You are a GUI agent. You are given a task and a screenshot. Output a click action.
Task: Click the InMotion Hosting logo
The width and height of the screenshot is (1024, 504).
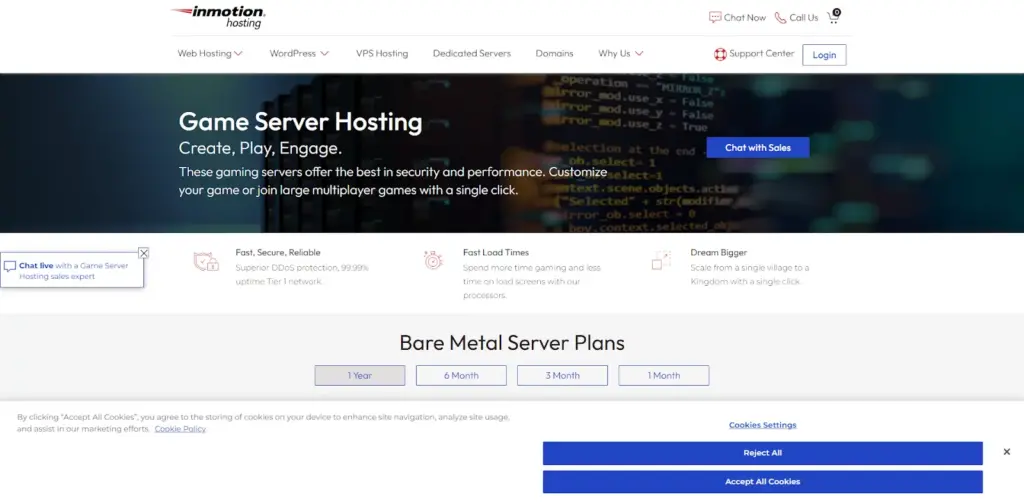click(x=217, y=17)
